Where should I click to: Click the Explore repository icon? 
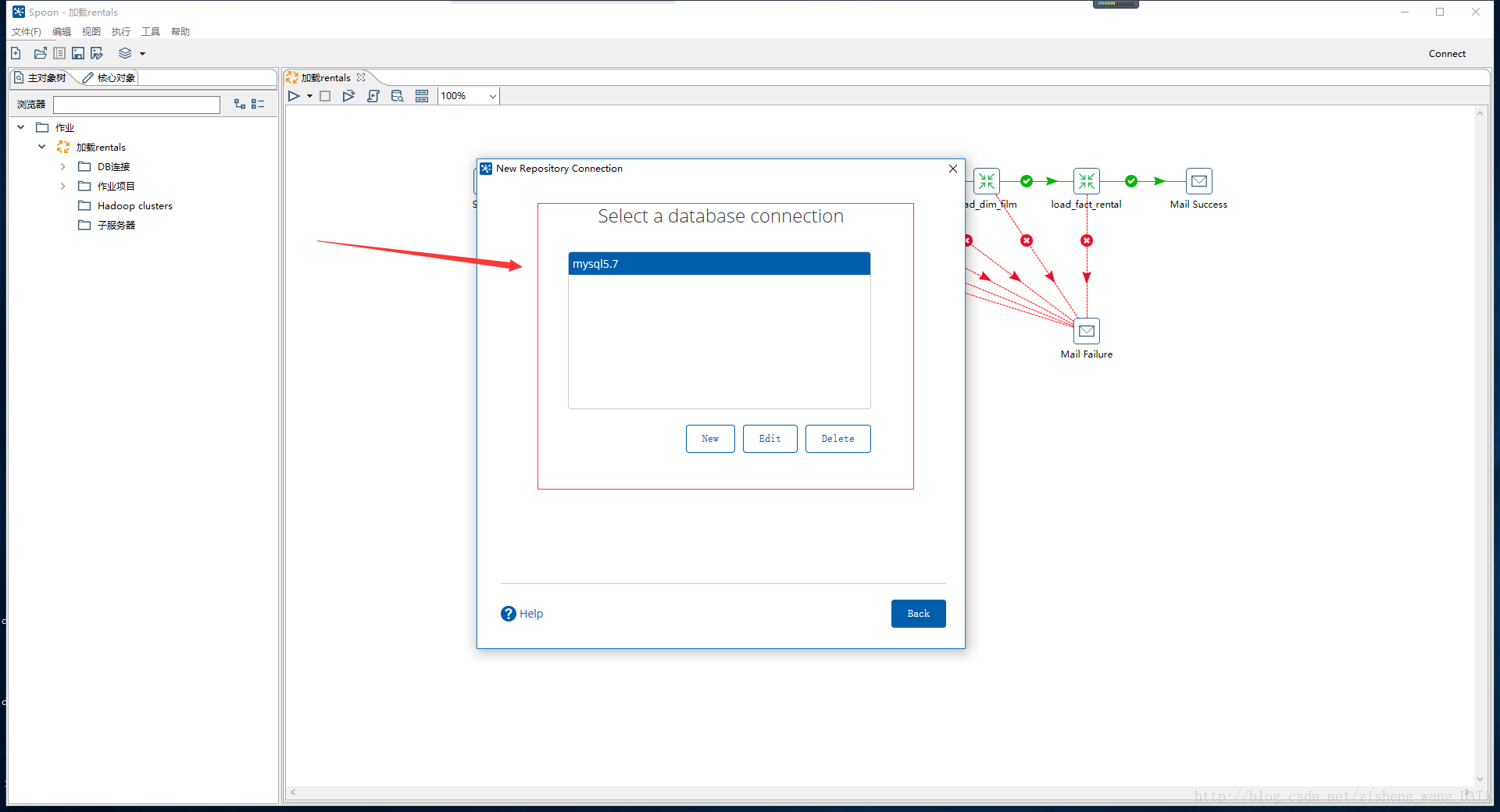click(x=59, y=53)
